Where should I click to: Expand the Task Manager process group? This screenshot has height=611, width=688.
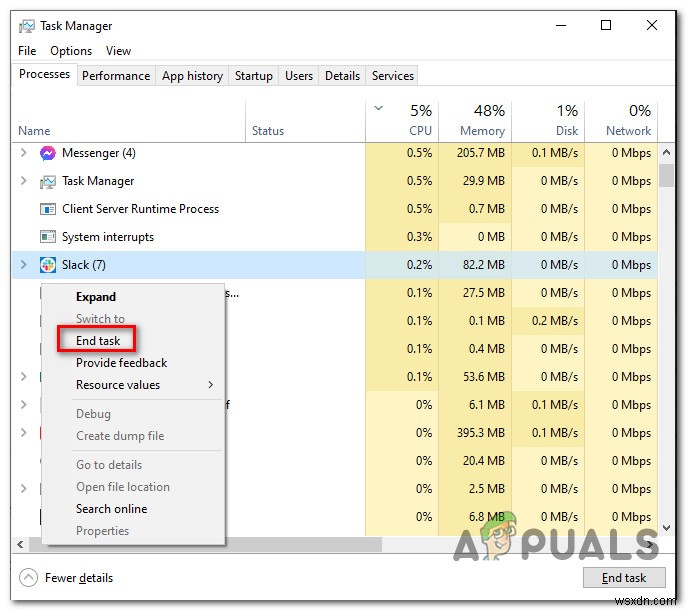pyautogui.click(x=24, y=181)
